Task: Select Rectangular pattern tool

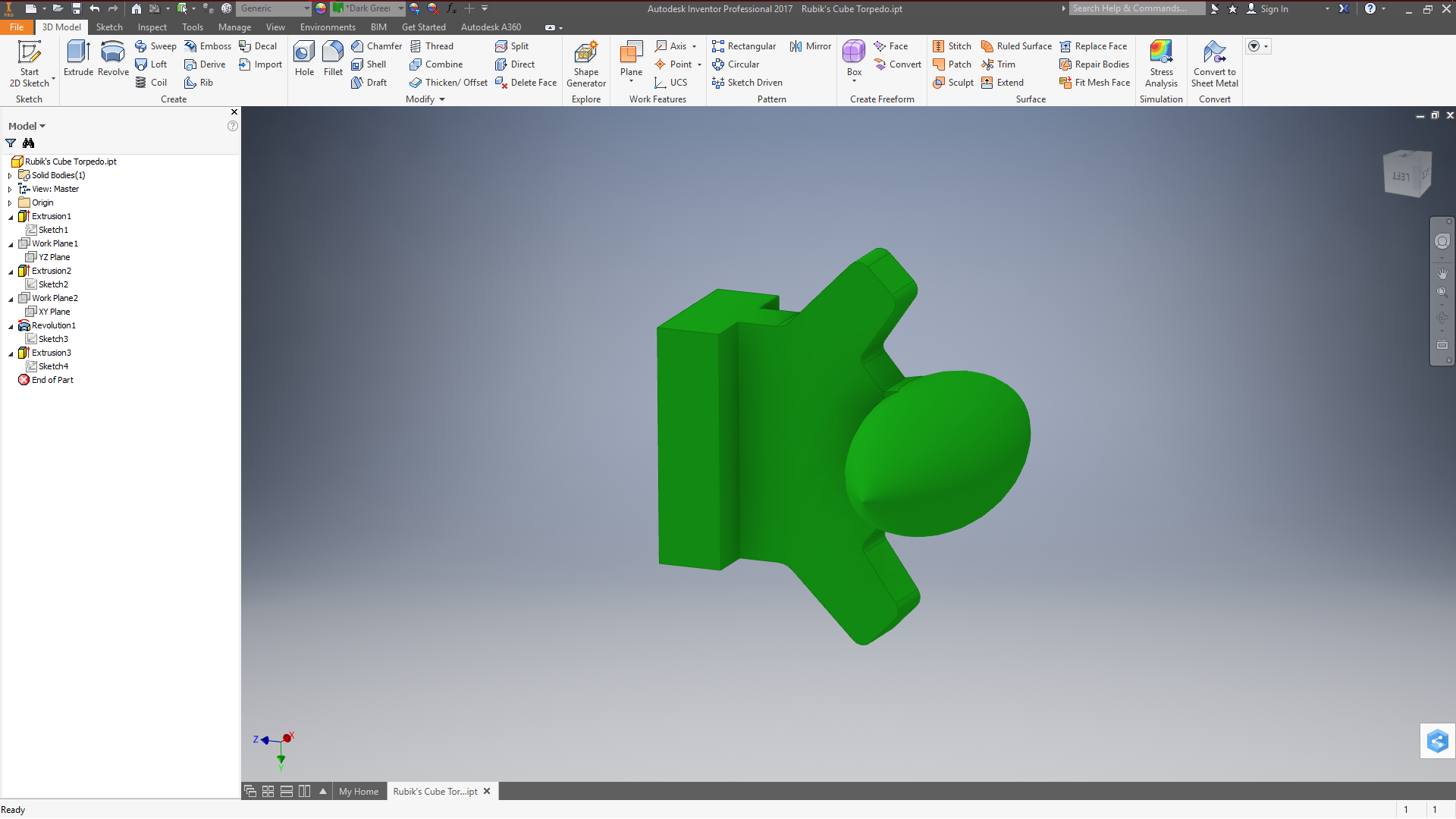Action: tap(744, 46)
